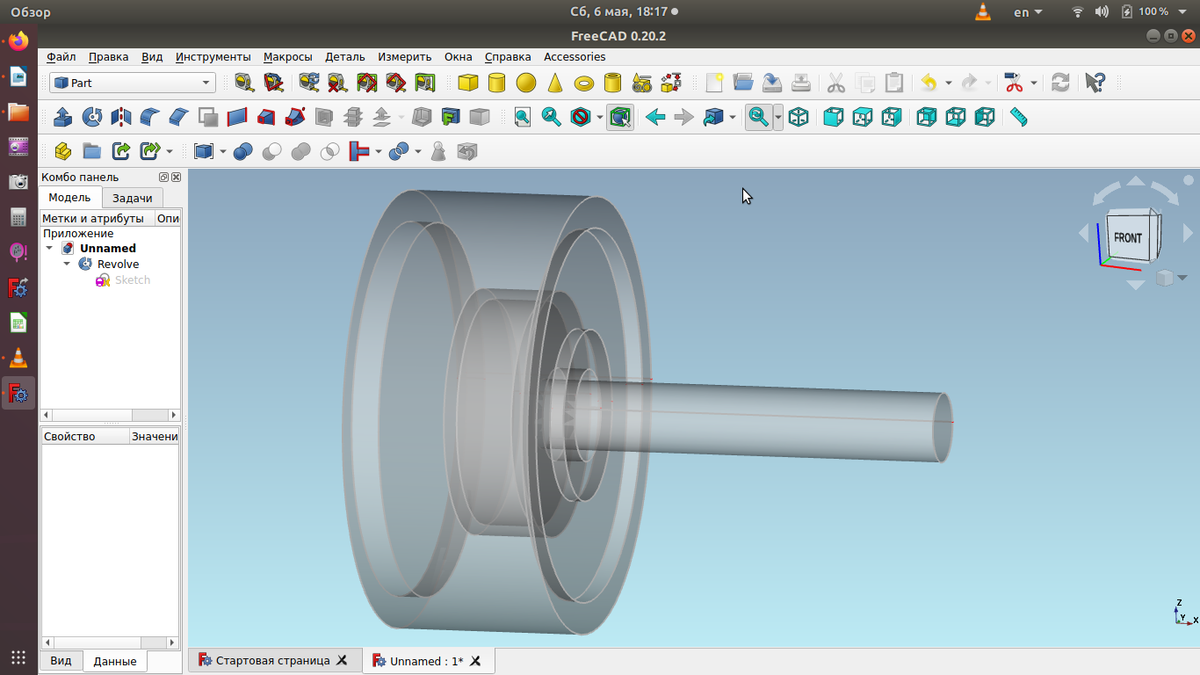Expand the Undo history dropdown

click(948, 83)
